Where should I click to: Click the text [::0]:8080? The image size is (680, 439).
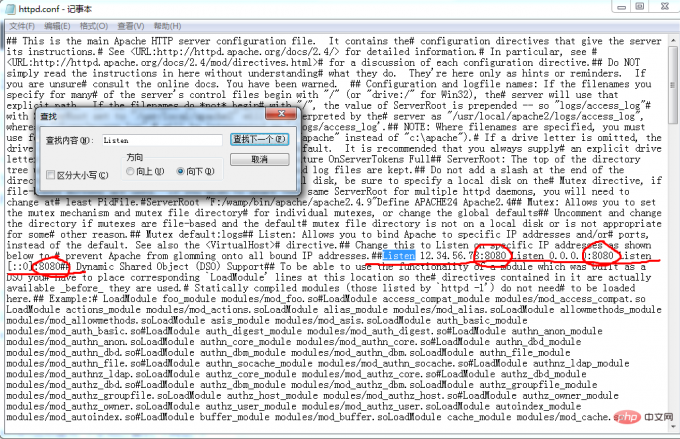pos(33,266)
